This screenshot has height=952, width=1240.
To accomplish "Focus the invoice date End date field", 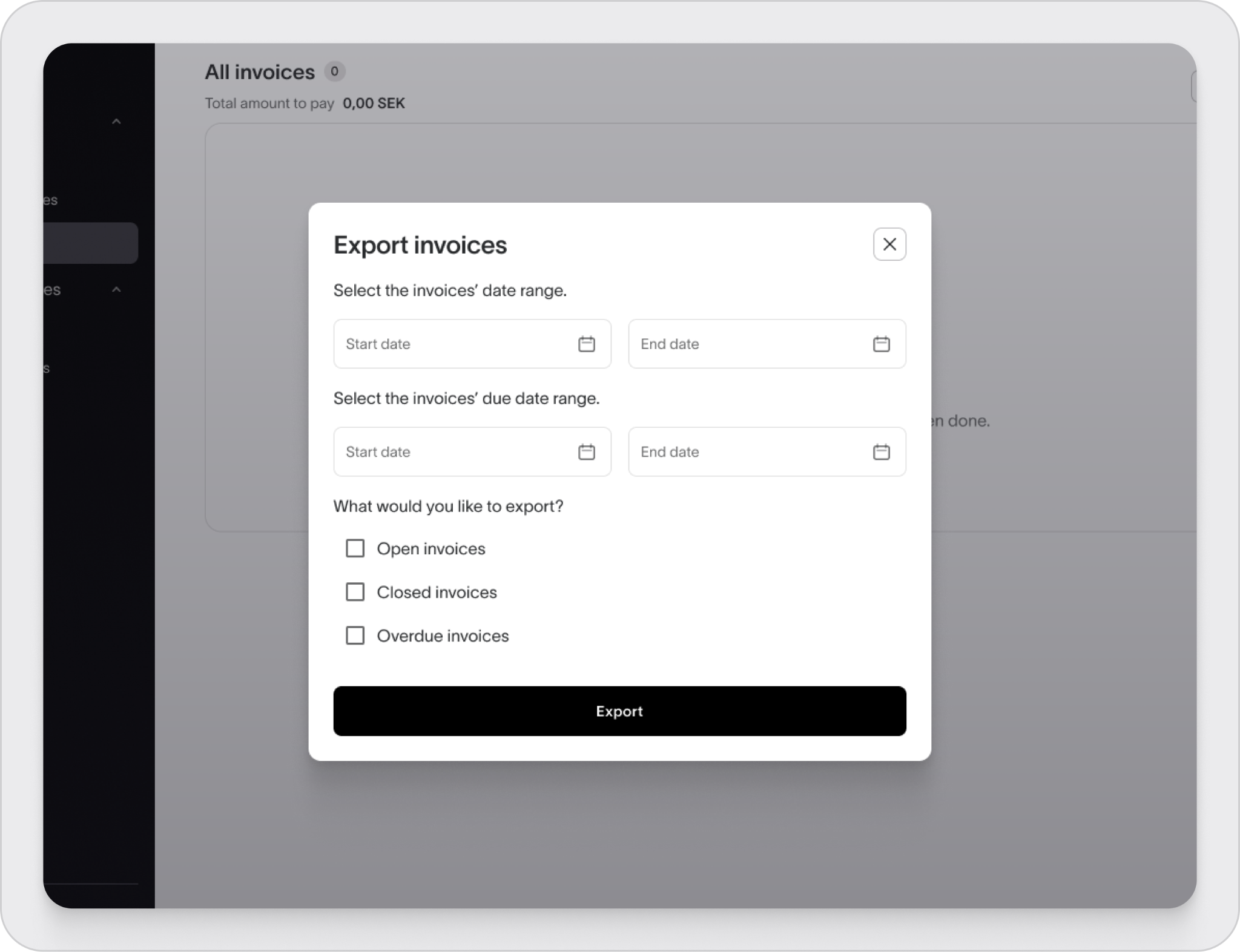I will point(767,344).
